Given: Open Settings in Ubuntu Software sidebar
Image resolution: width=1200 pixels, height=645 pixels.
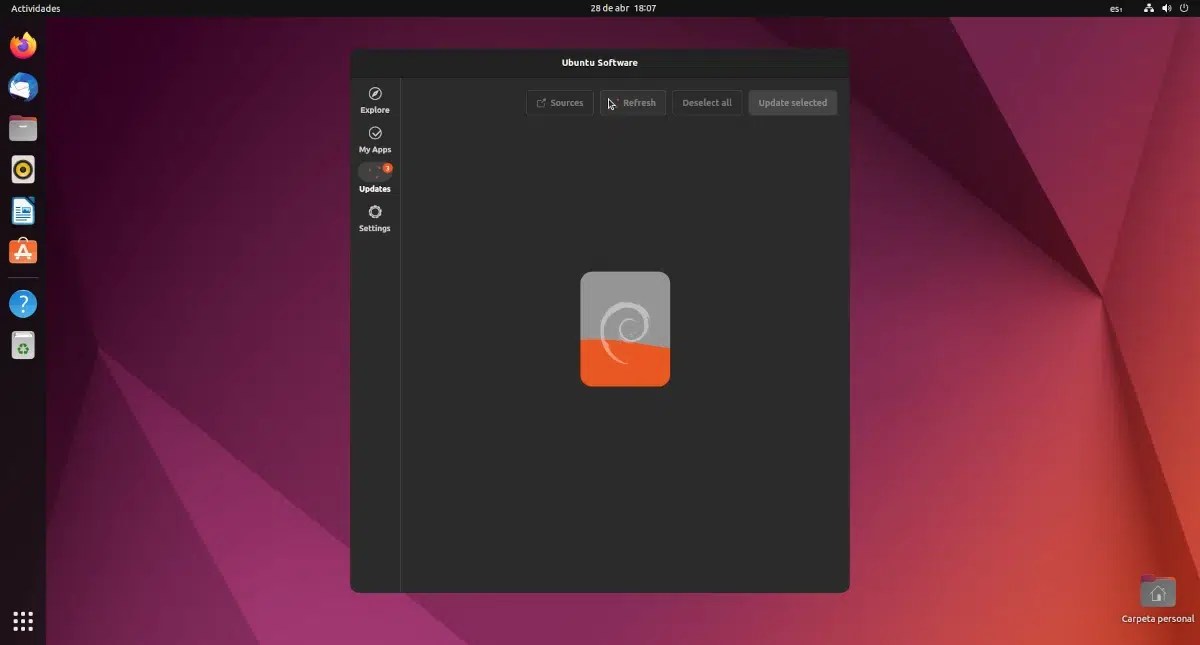Looking at the screenshot, I should [x=375, y=218].
